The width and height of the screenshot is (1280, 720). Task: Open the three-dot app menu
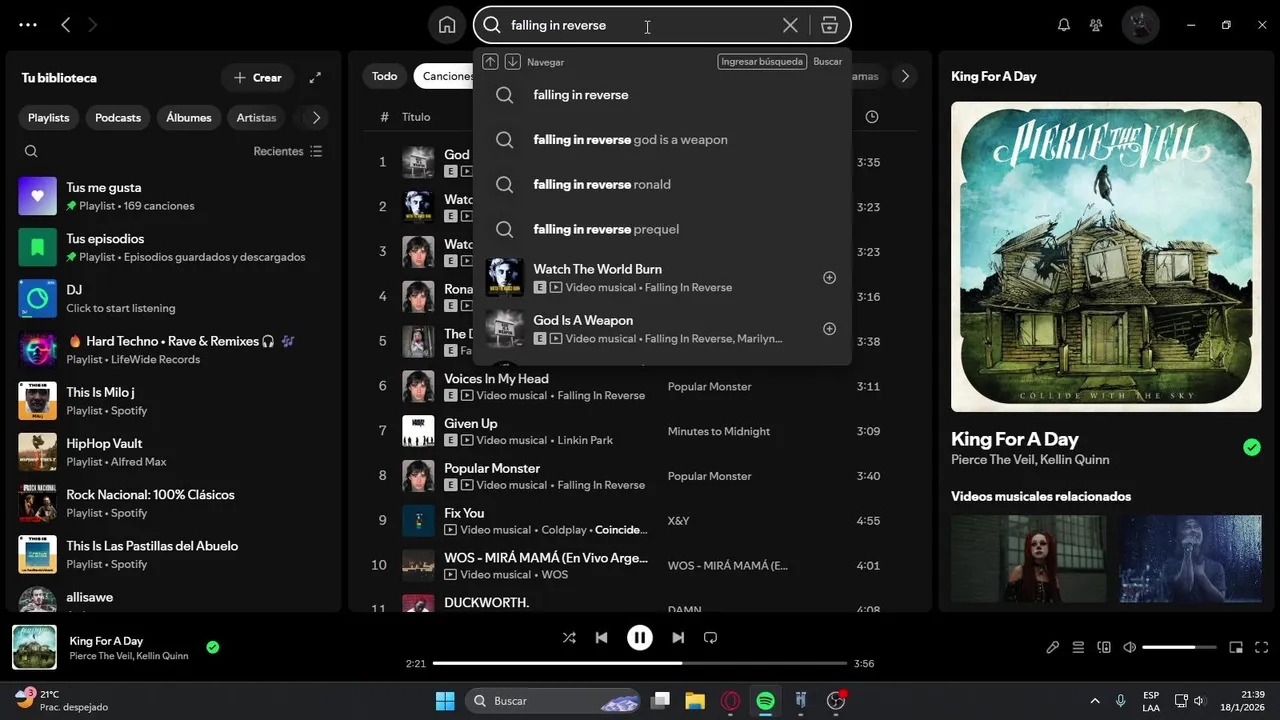(x=28, y=25)
